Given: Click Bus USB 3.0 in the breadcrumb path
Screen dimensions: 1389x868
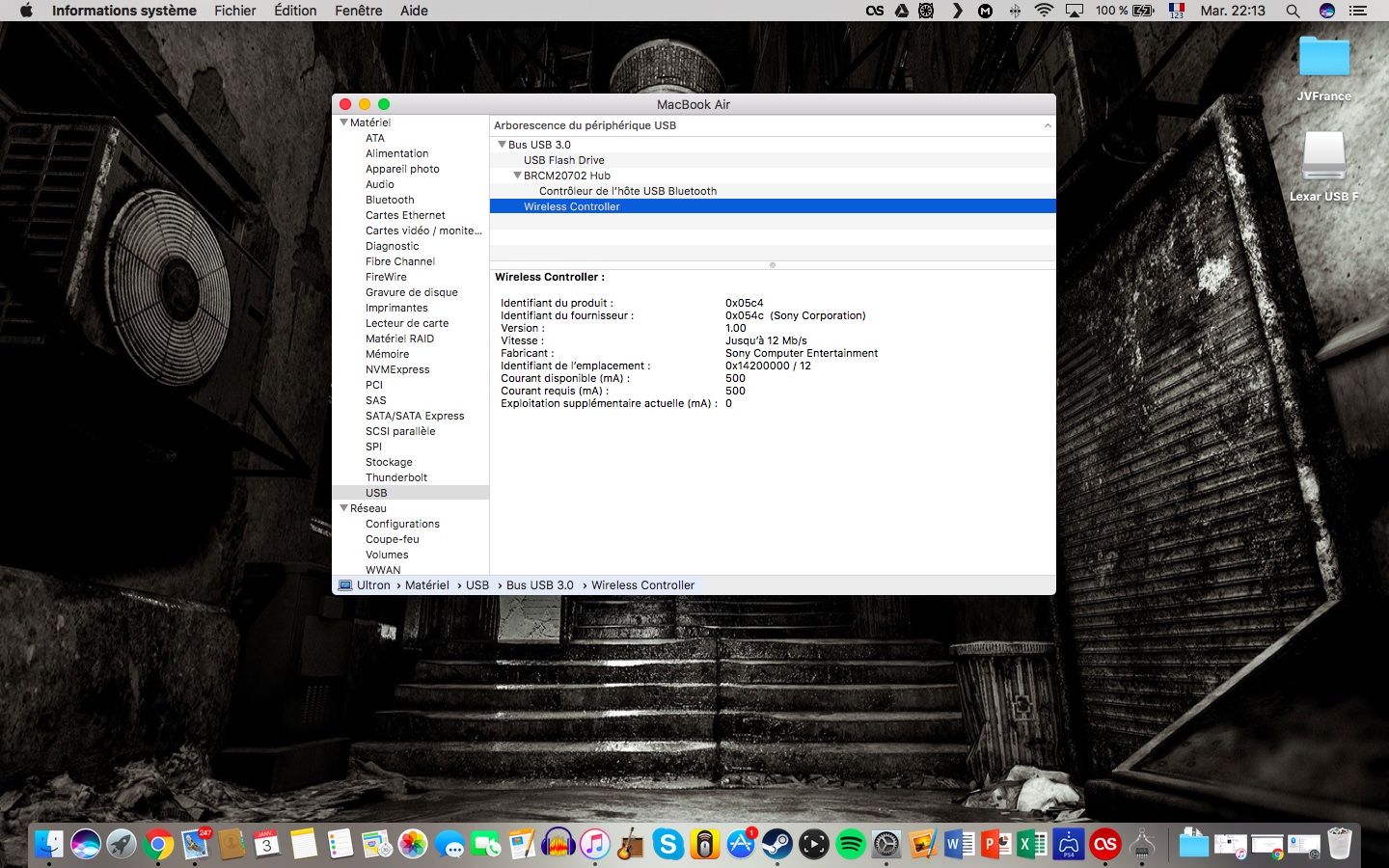Looking at the screenshot, I should [x=539, y=585].
